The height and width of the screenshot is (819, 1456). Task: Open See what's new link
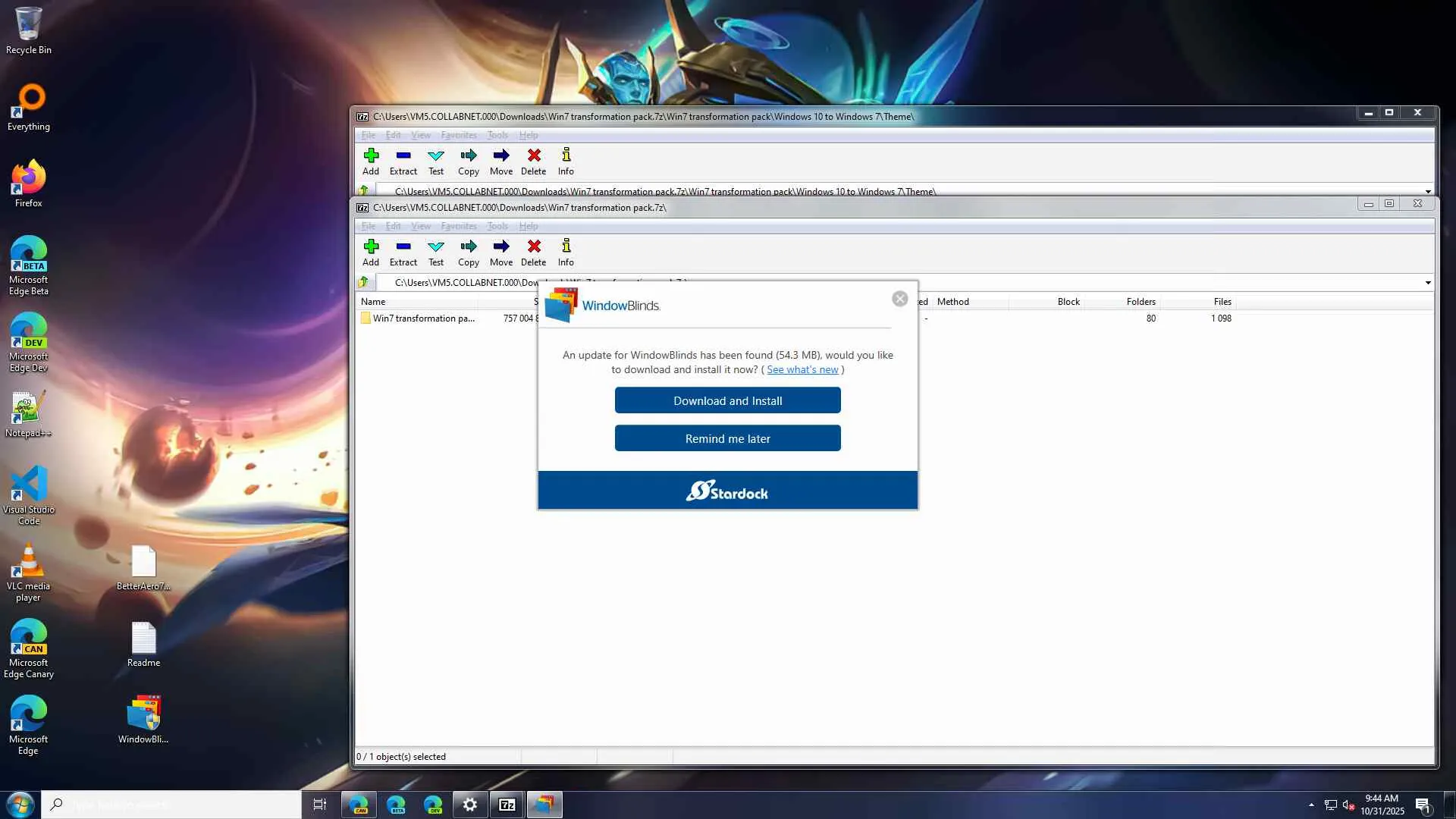pyautogui.click(x=802, y=369)
